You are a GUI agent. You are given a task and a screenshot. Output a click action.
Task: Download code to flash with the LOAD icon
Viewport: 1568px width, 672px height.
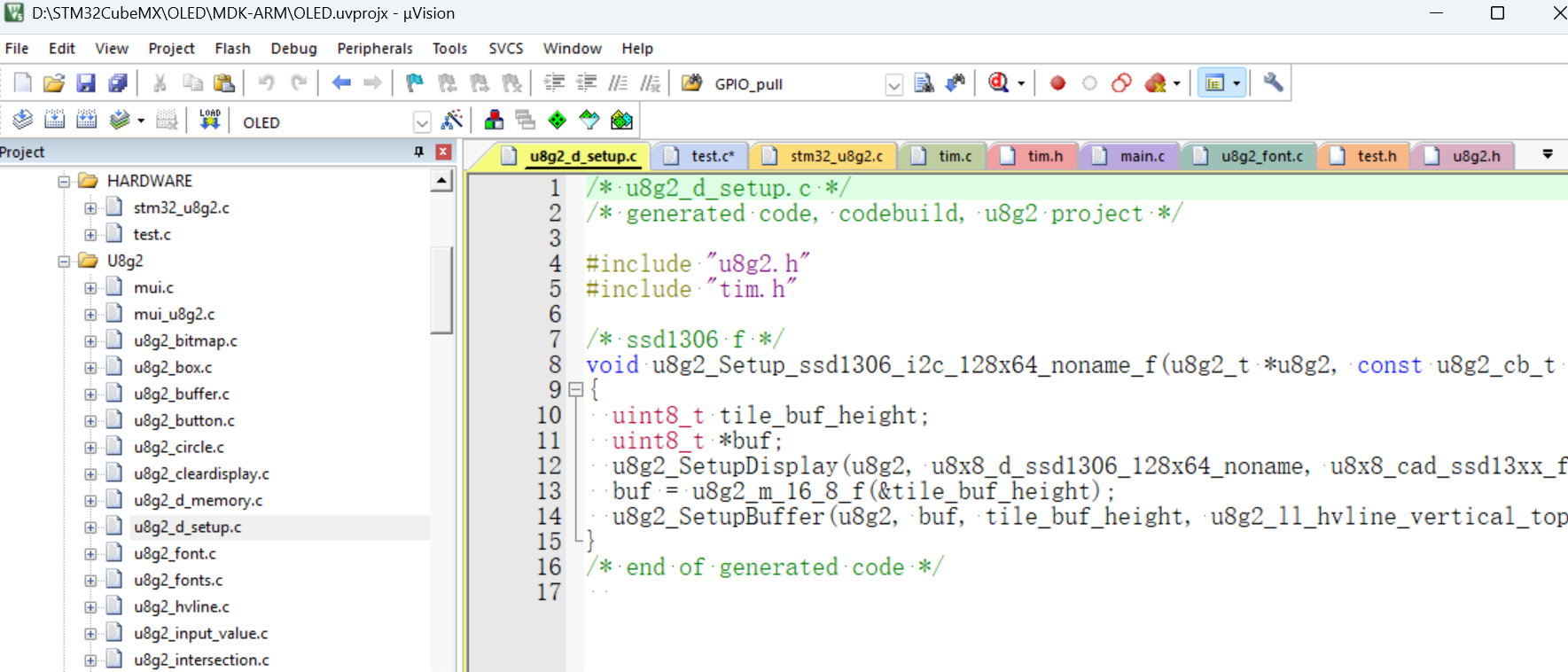(210, 120)
